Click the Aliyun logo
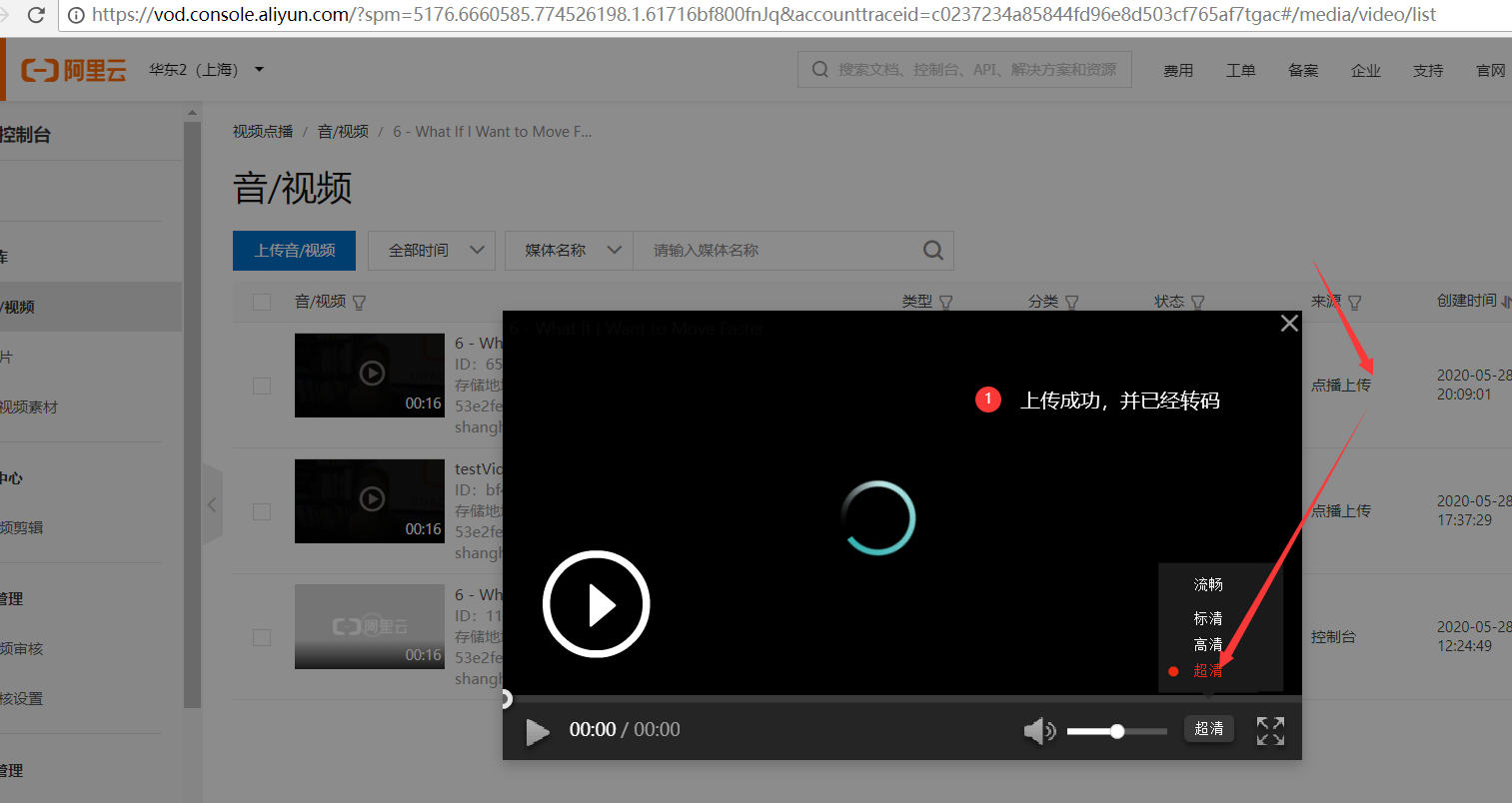 (x=74, y=70)
